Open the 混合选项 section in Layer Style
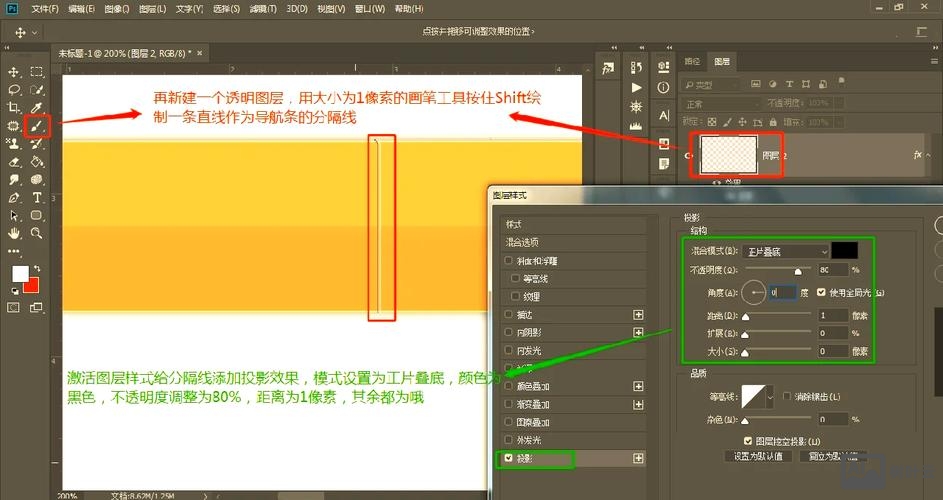 coord(574,242)
